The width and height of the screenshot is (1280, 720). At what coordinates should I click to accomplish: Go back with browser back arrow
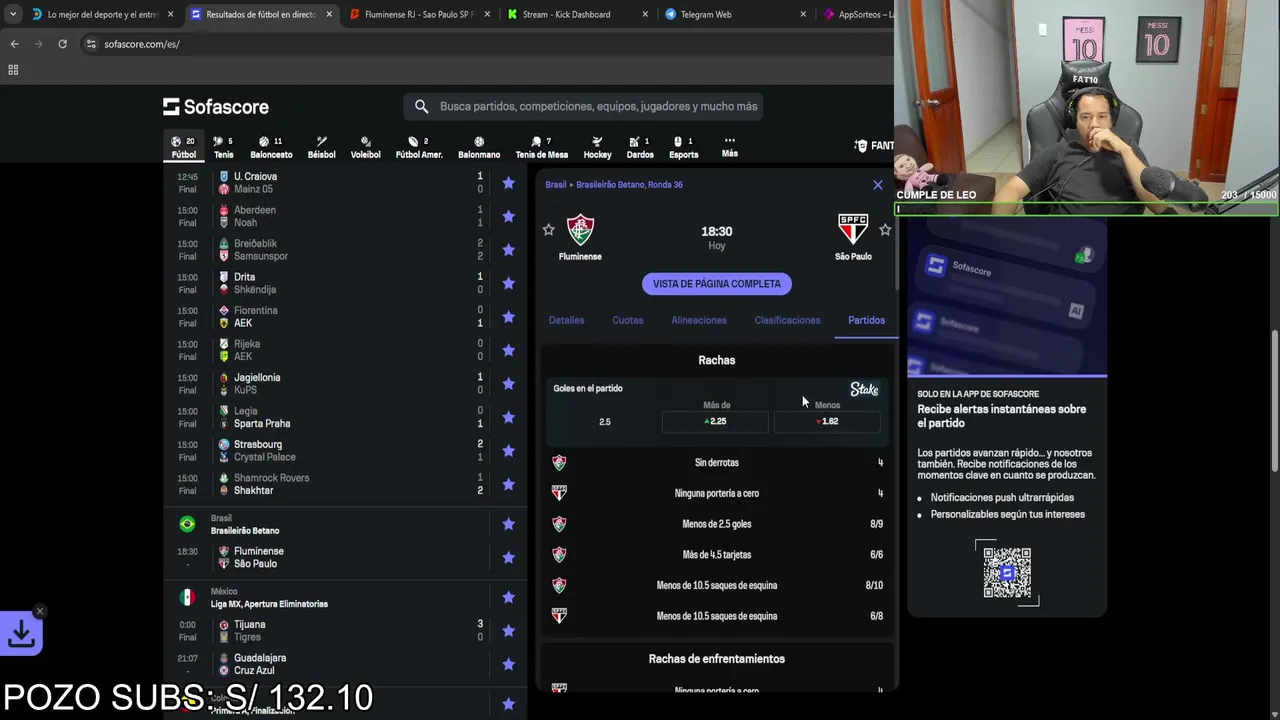(14, 44)
